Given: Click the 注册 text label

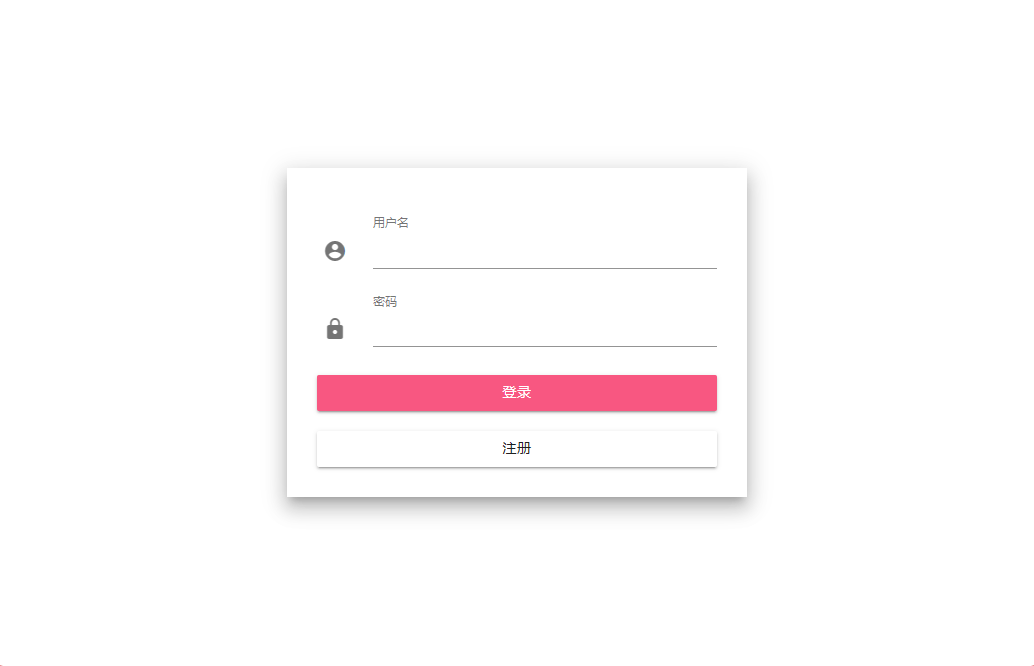Looking at the screenshot, I should point(516,449).
